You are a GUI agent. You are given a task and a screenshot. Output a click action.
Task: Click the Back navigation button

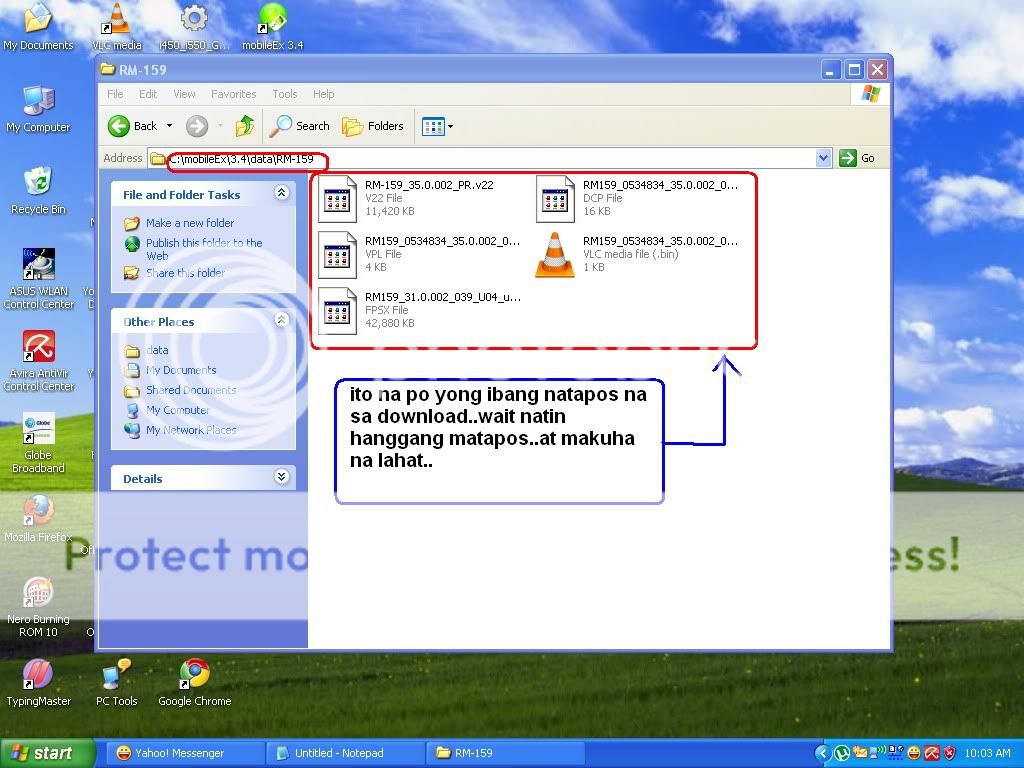coord(133,126)
